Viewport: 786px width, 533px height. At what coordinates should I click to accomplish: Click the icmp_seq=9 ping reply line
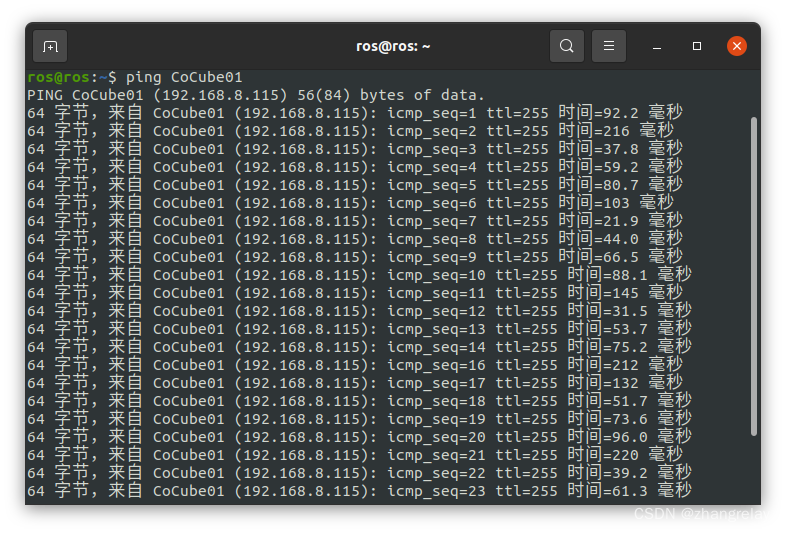(355, 257)
